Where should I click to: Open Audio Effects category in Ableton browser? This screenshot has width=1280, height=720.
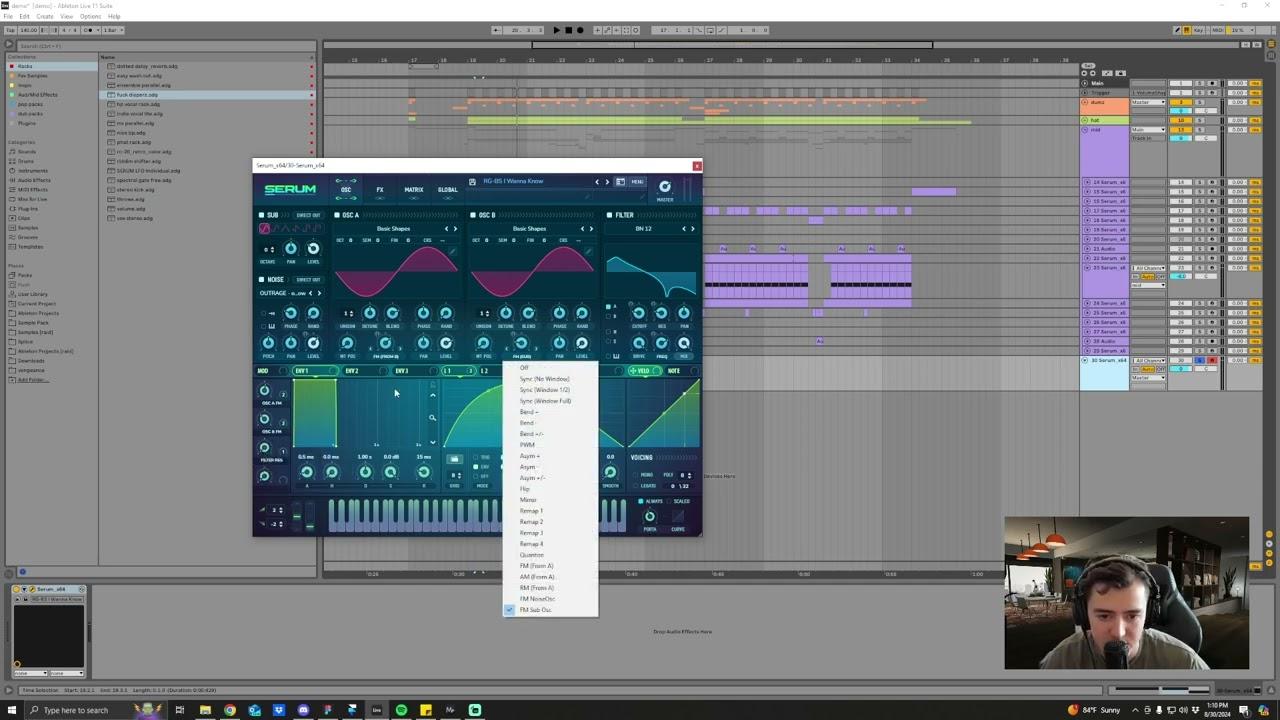click(32, 180)
